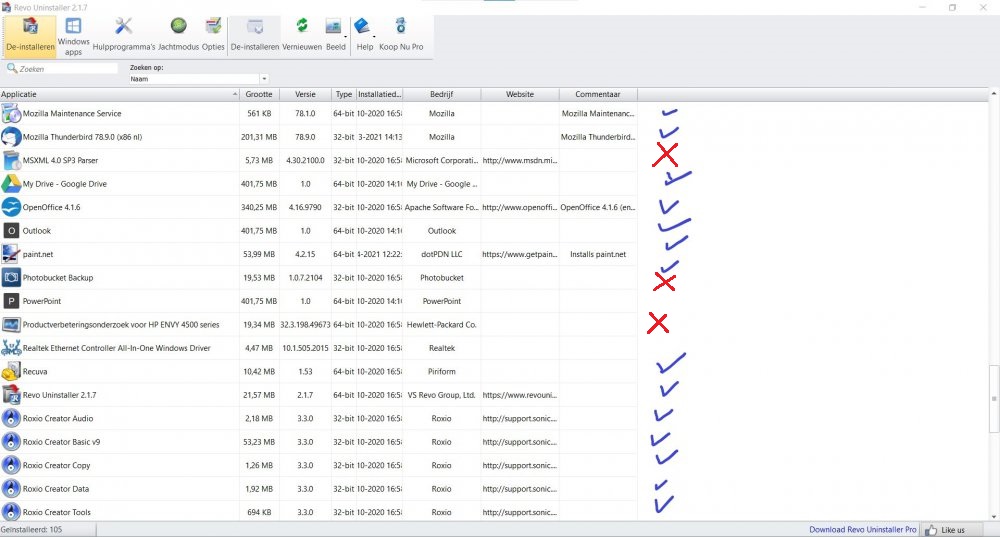This screenshot has width=1000, height=537.
Task: Select Realtek Ethernet Controller driver icon
Action: pyautogui.click(x=11, y=348)
